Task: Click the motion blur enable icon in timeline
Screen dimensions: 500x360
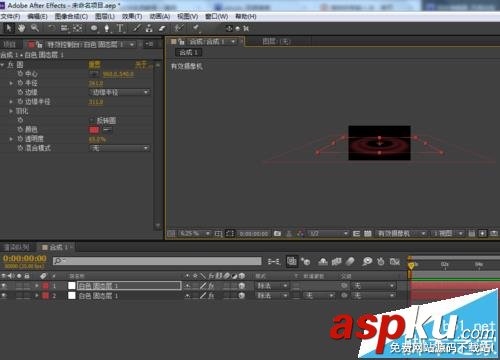Action: [350, 262]
